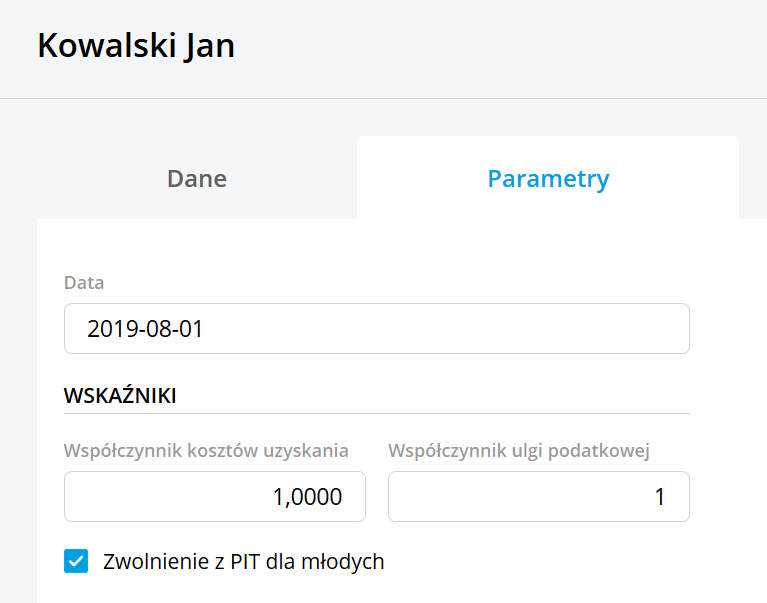Screen dimensions: 767x603
Task: Click the 'Współczynnik ulgi podatkowej' label
Action: 519,451
